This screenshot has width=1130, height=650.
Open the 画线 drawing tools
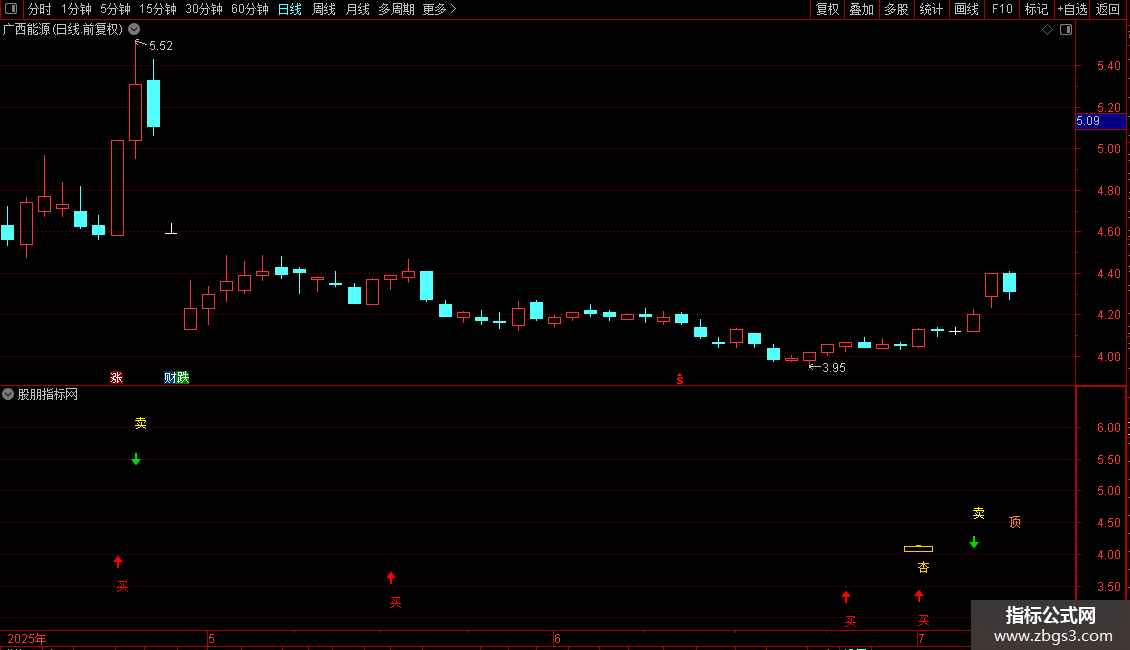[966, 9]
